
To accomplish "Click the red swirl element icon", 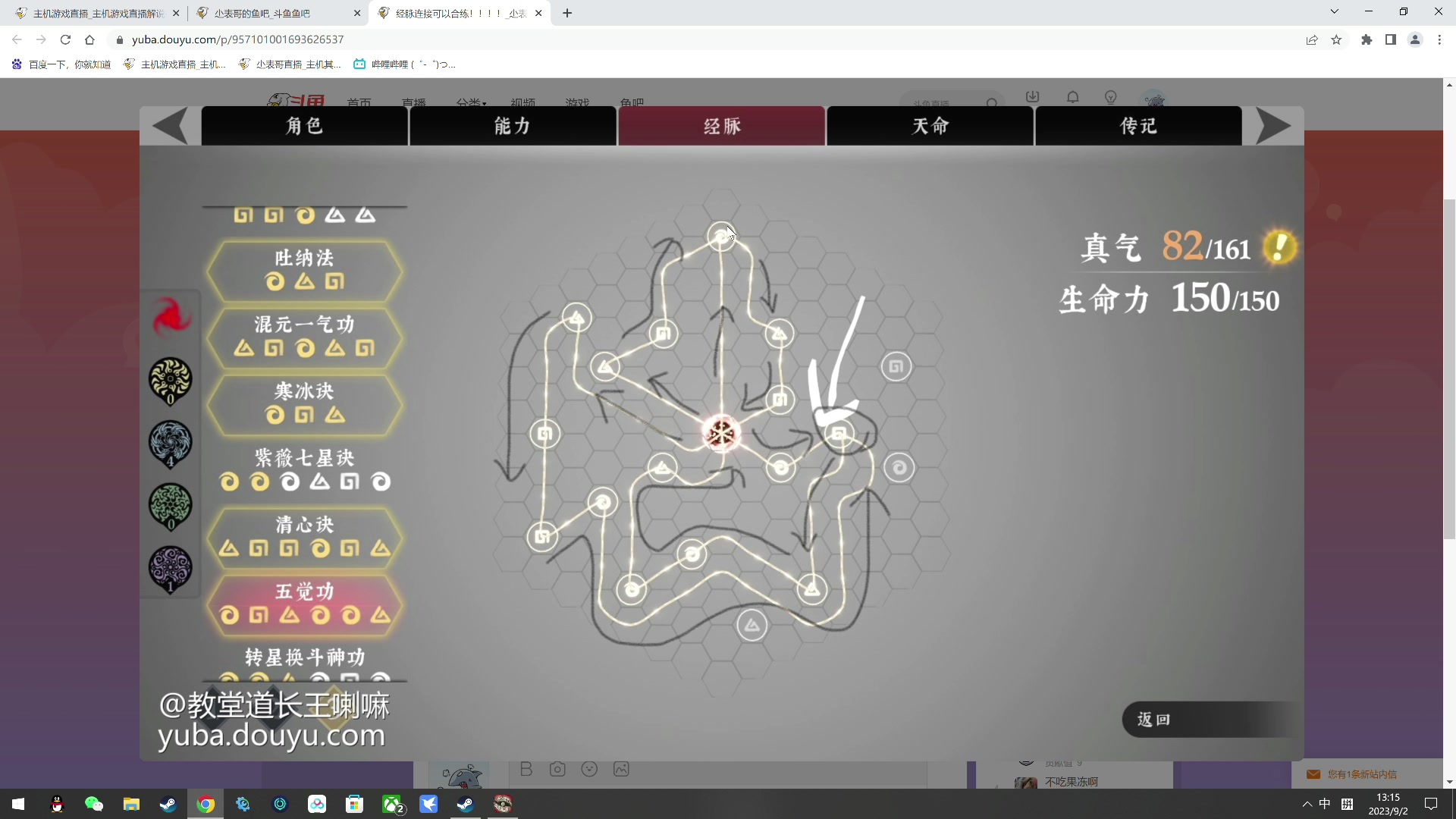I will click(171, 317).
